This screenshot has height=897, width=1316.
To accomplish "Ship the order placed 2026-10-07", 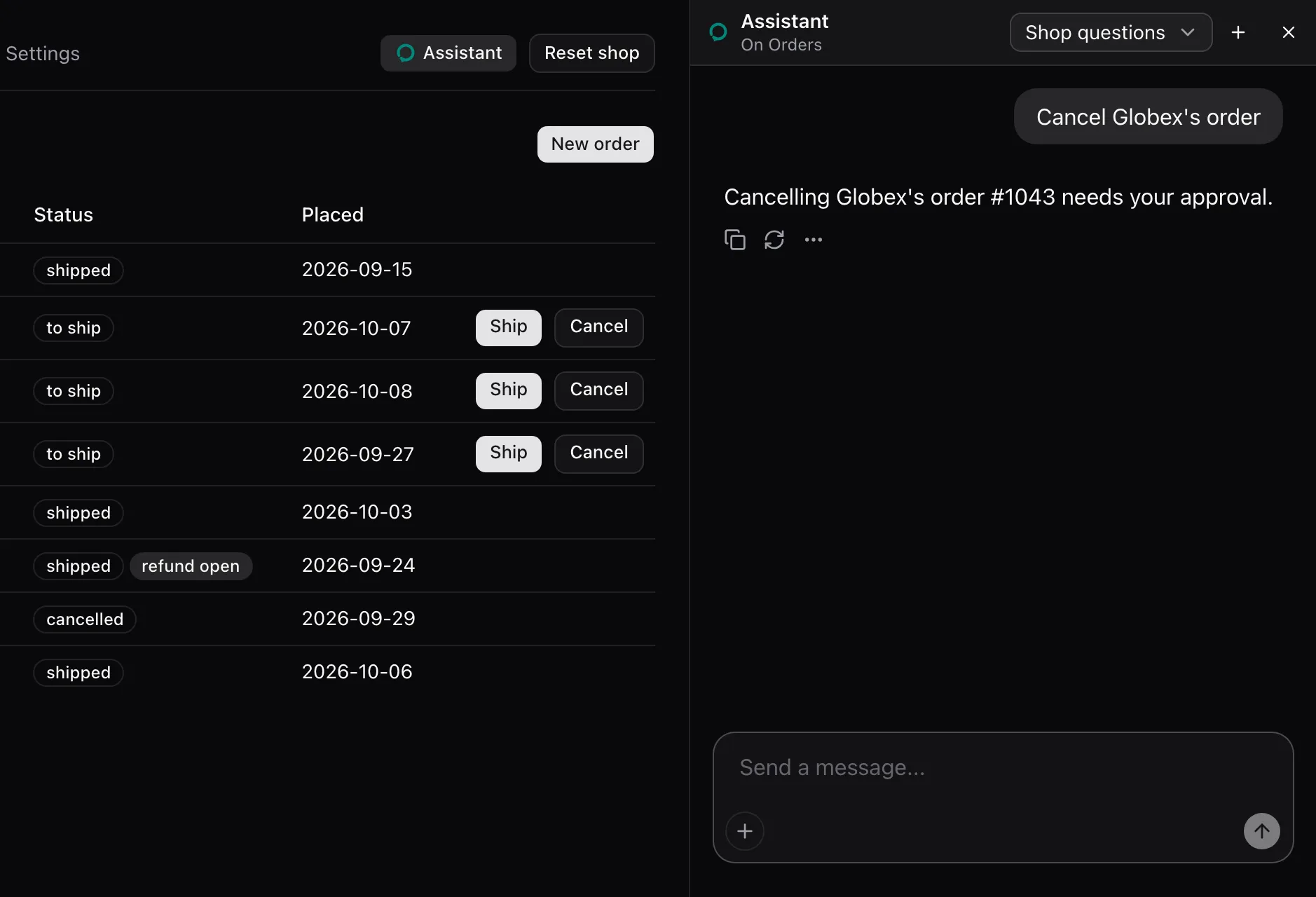I will 509,327.
